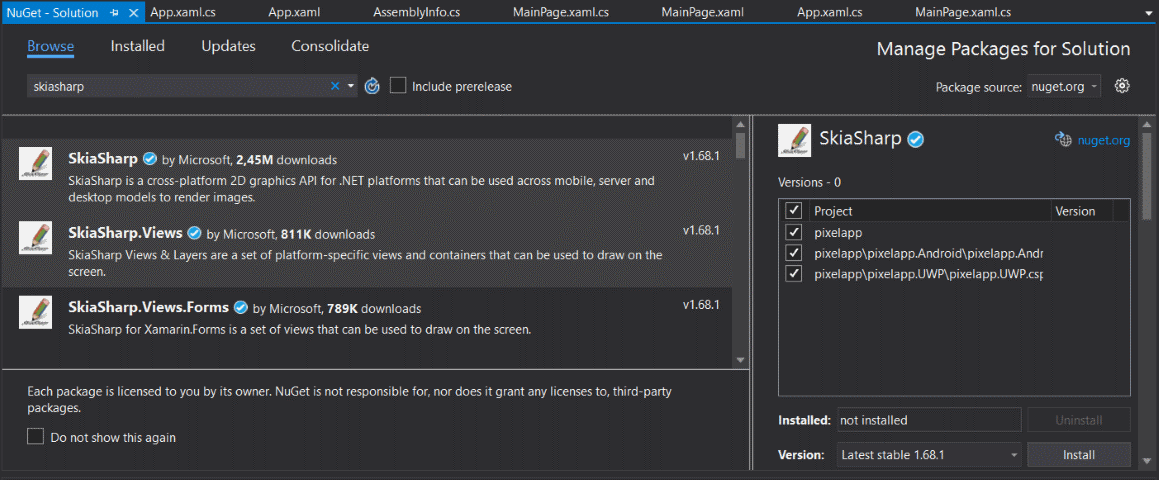Click the verified badge next to SkiaSharp title
This screenshot has width=1159, height=480.
click(x=917, y=139)
